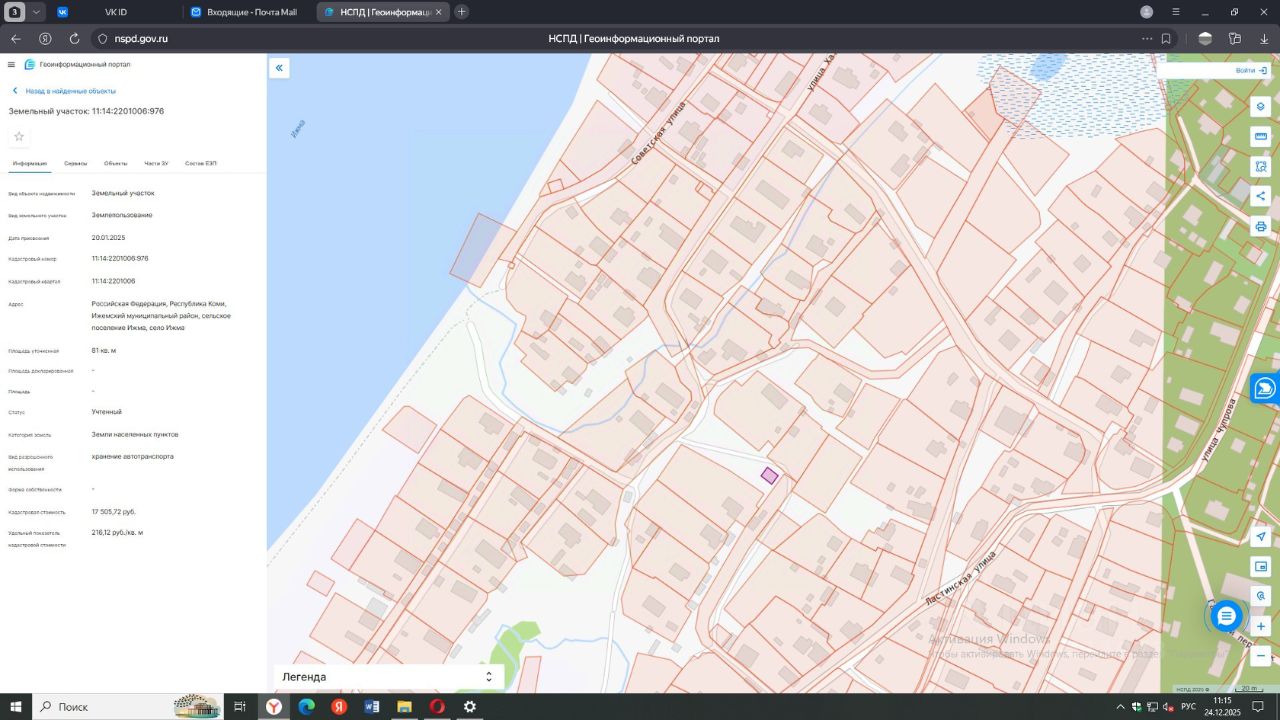Share the current map view
This screenshot has width=1280, height=720.
[1260, 196]
